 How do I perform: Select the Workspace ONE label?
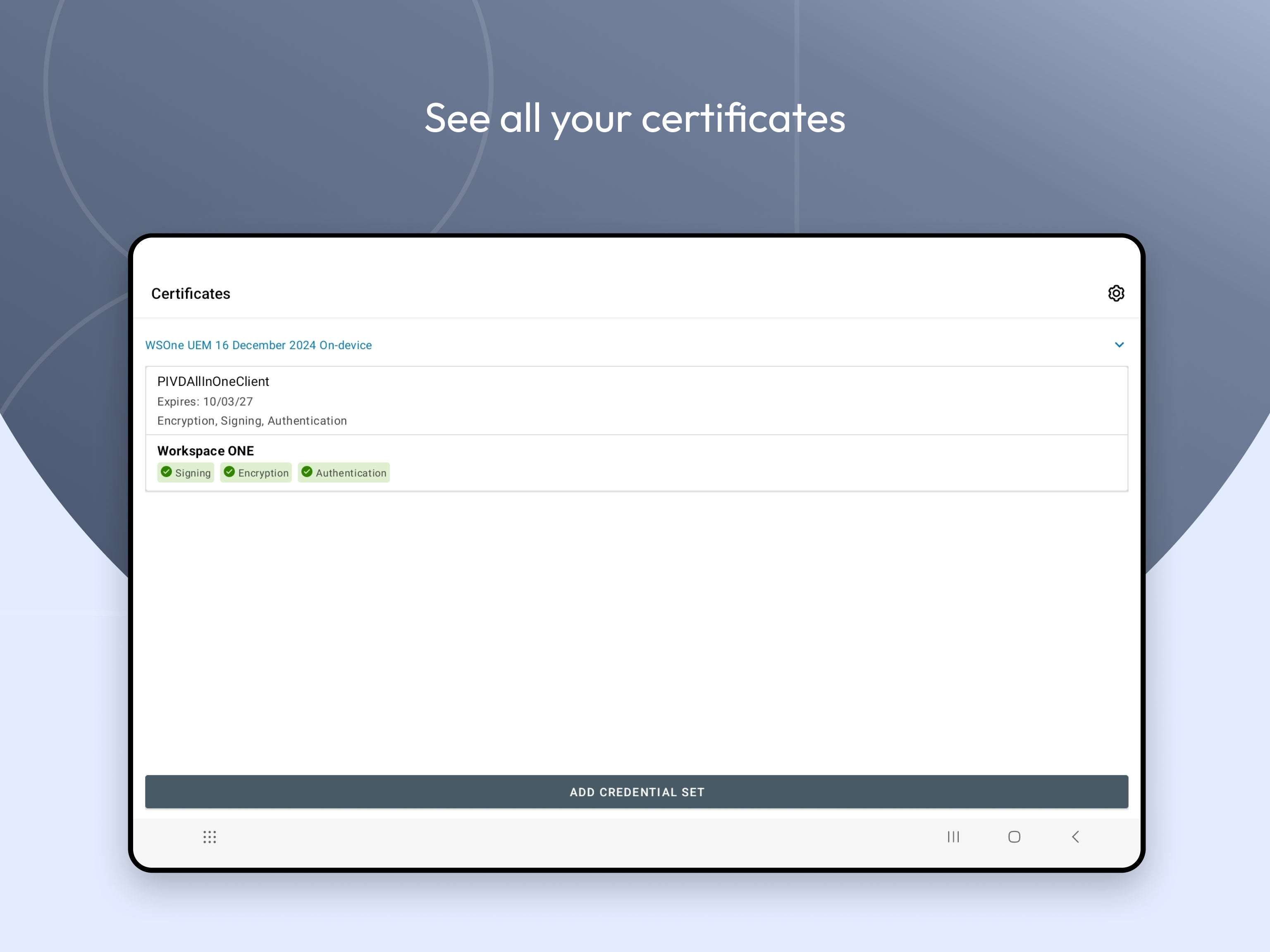[x=205, y=451]
